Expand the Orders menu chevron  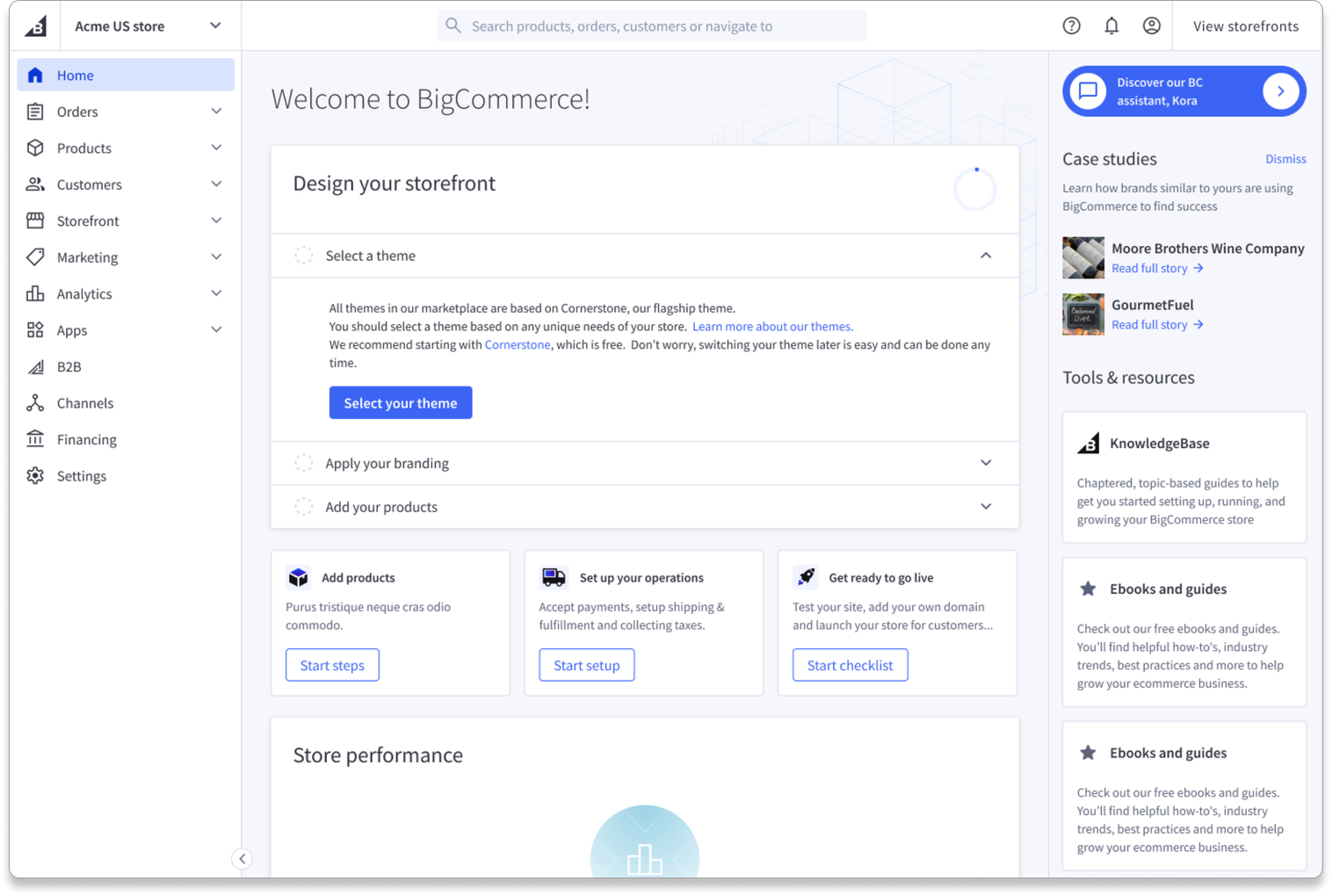point(216,112)
